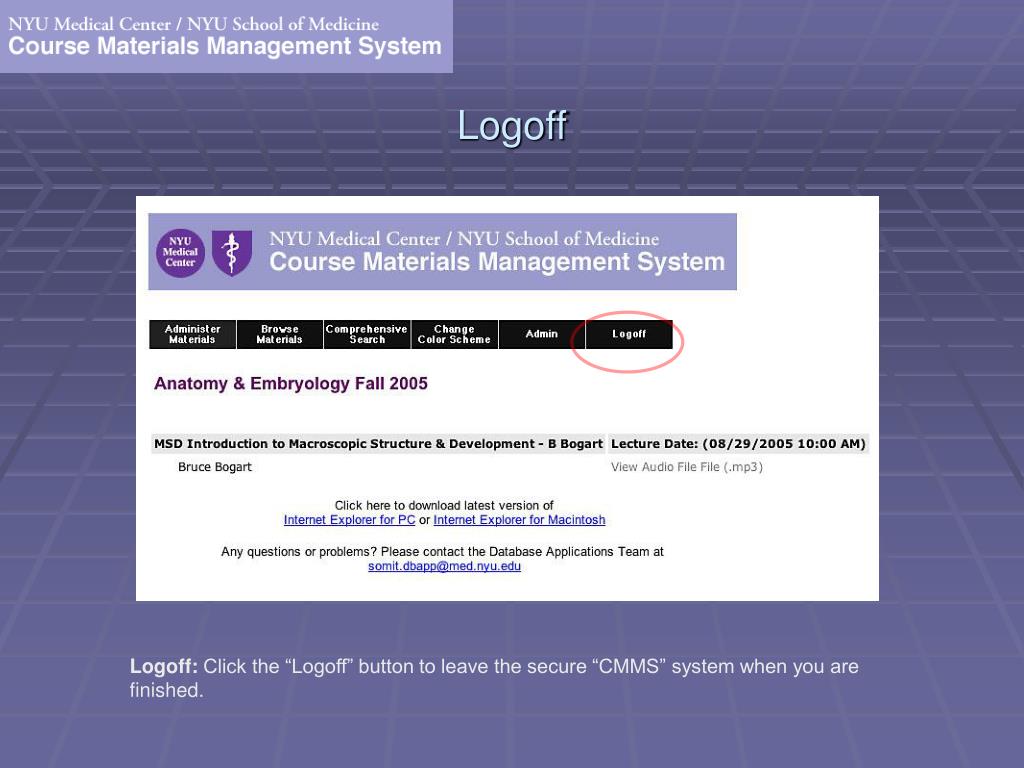Click the slide title Logoff
Screen dimensions: 1024x768
click(x=512, y=126)
